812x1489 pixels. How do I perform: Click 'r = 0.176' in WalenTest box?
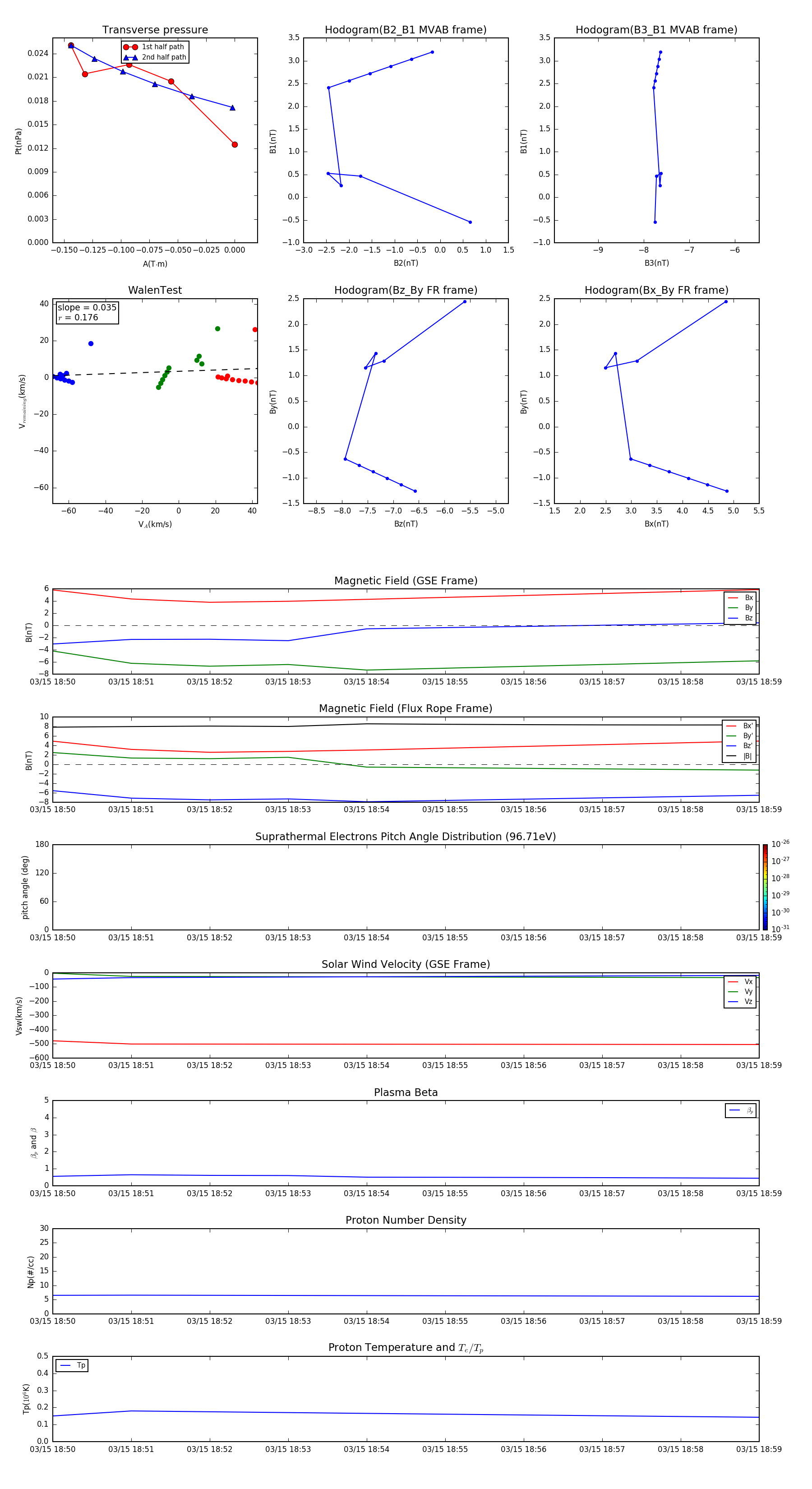point(78,317)
